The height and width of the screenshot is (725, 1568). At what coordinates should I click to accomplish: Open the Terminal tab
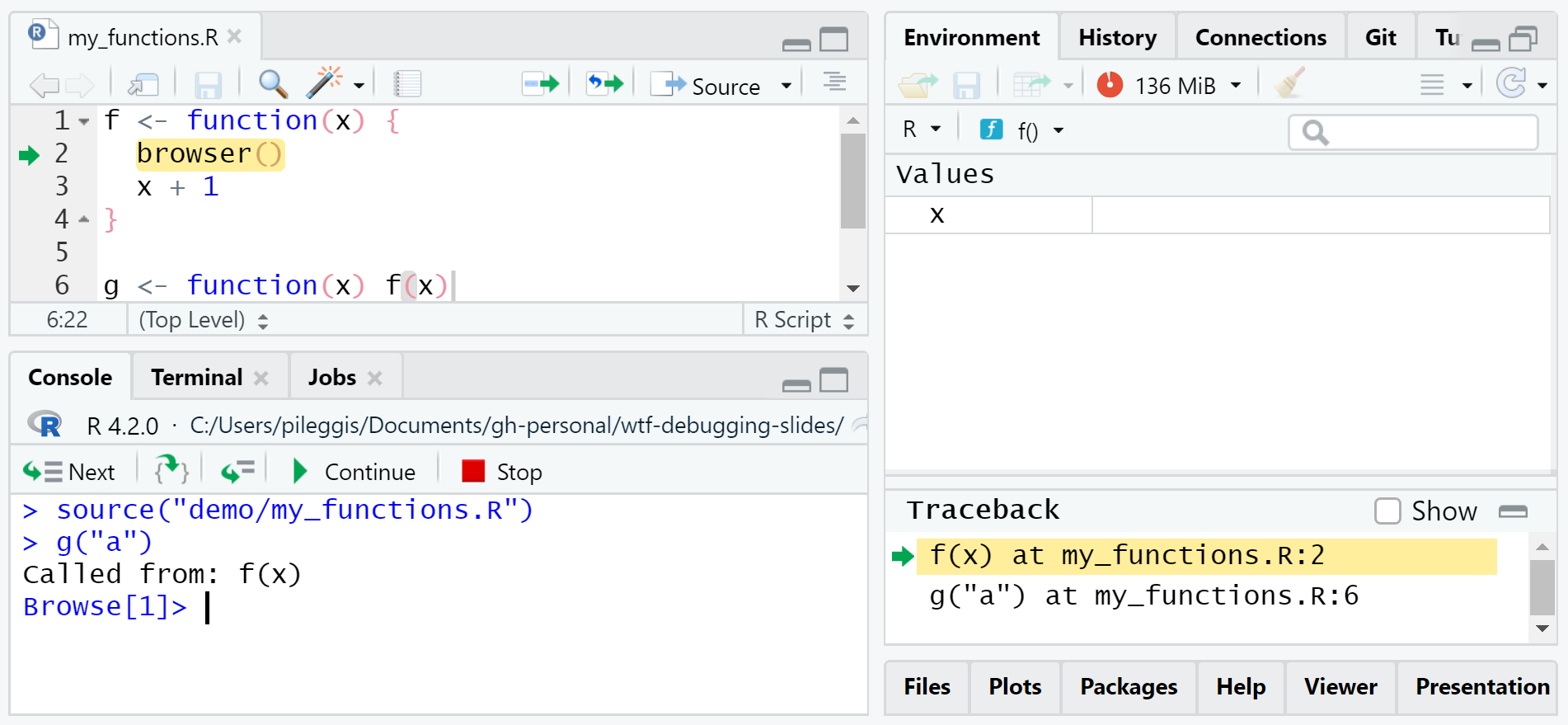tap(196, 378)
